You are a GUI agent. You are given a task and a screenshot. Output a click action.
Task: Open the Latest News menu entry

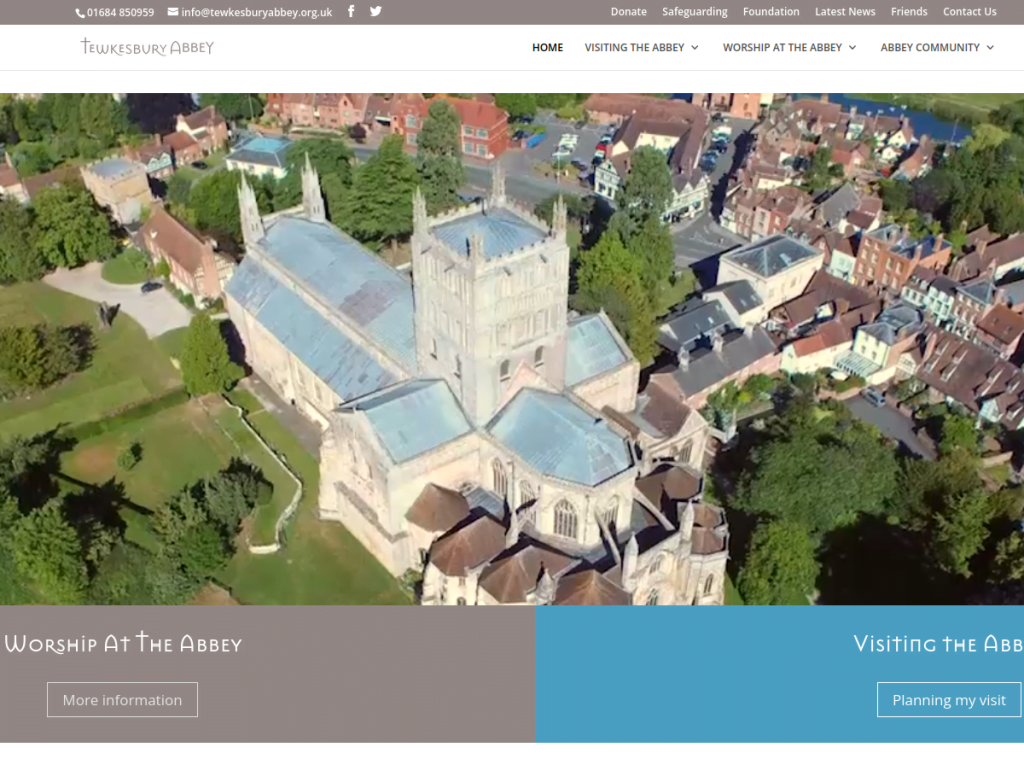coord(844,11)
